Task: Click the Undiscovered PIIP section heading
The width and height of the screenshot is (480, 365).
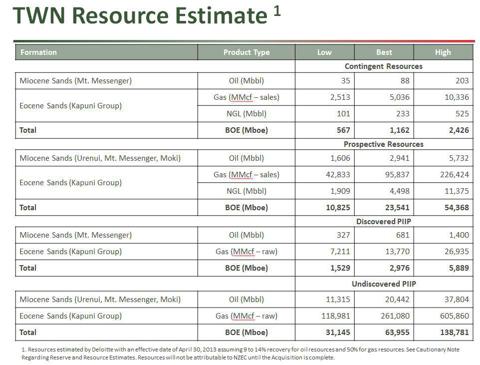Action: (x=384, y=284)
